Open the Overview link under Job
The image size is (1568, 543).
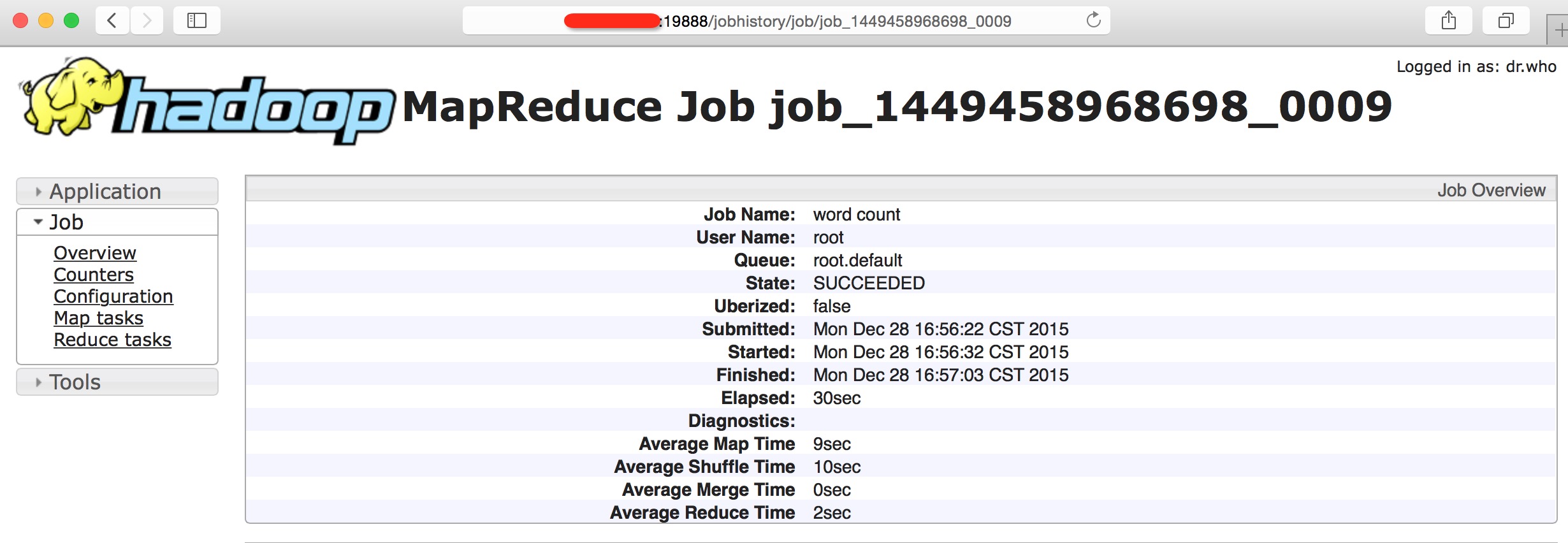click(x=95, y=253)
